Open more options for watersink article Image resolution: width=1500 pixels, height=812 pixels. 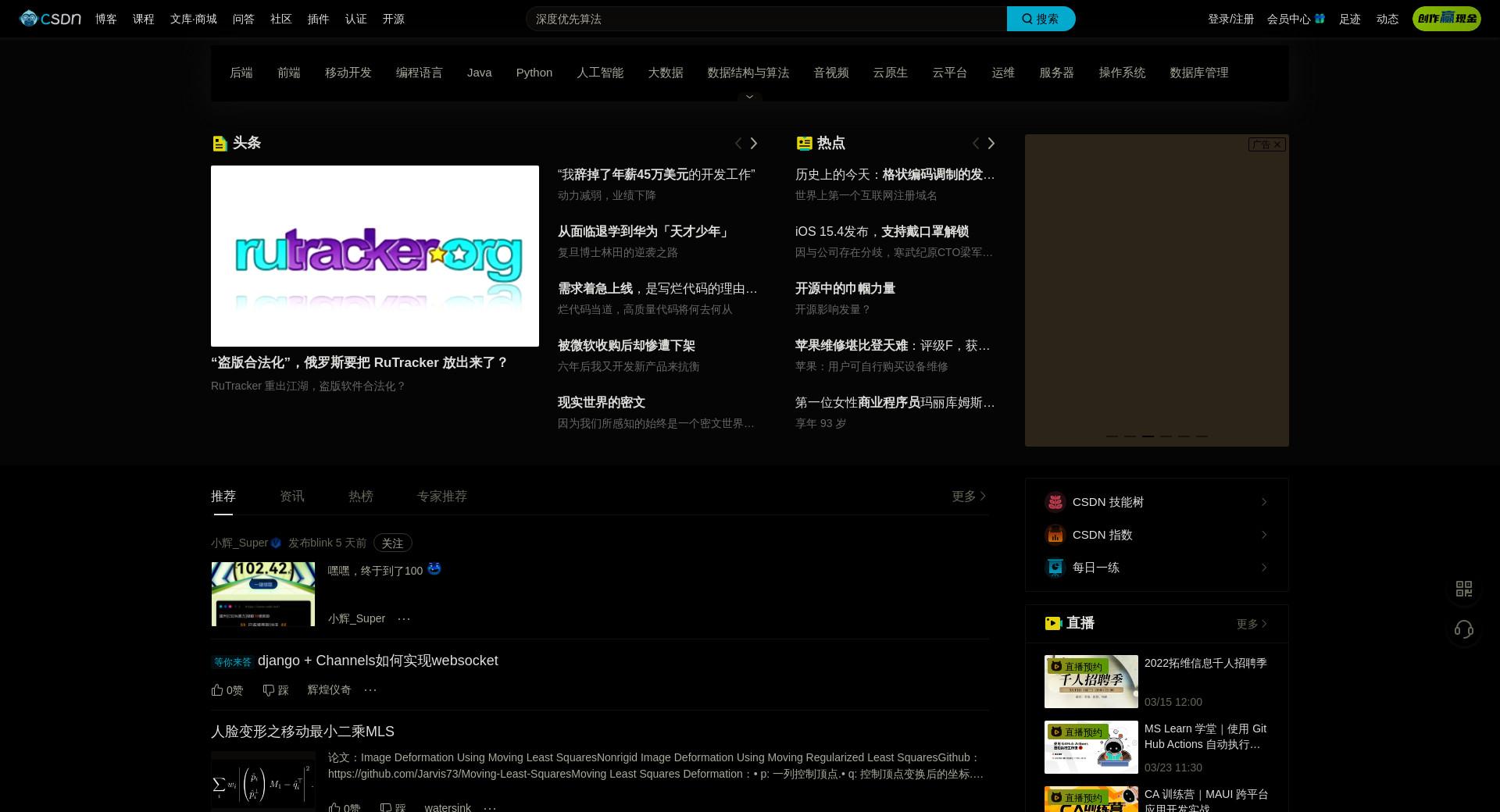[490, 807]
